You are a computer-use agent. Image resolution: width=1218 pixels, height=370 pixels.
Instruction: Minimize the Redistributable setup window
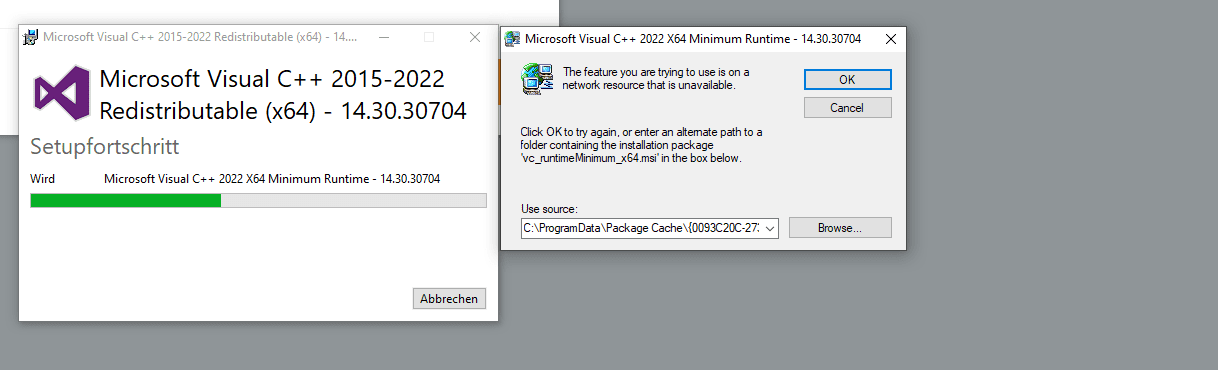pyautogui.click(x=383, y=37)
